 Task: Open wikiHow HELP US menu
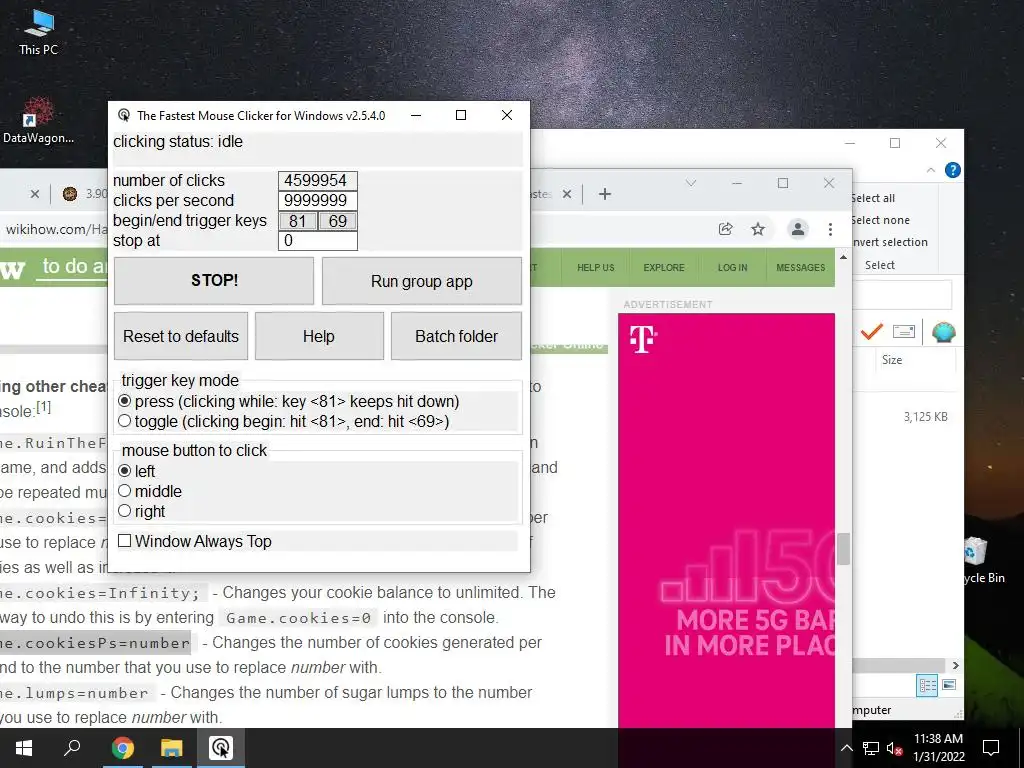[596, 268]
